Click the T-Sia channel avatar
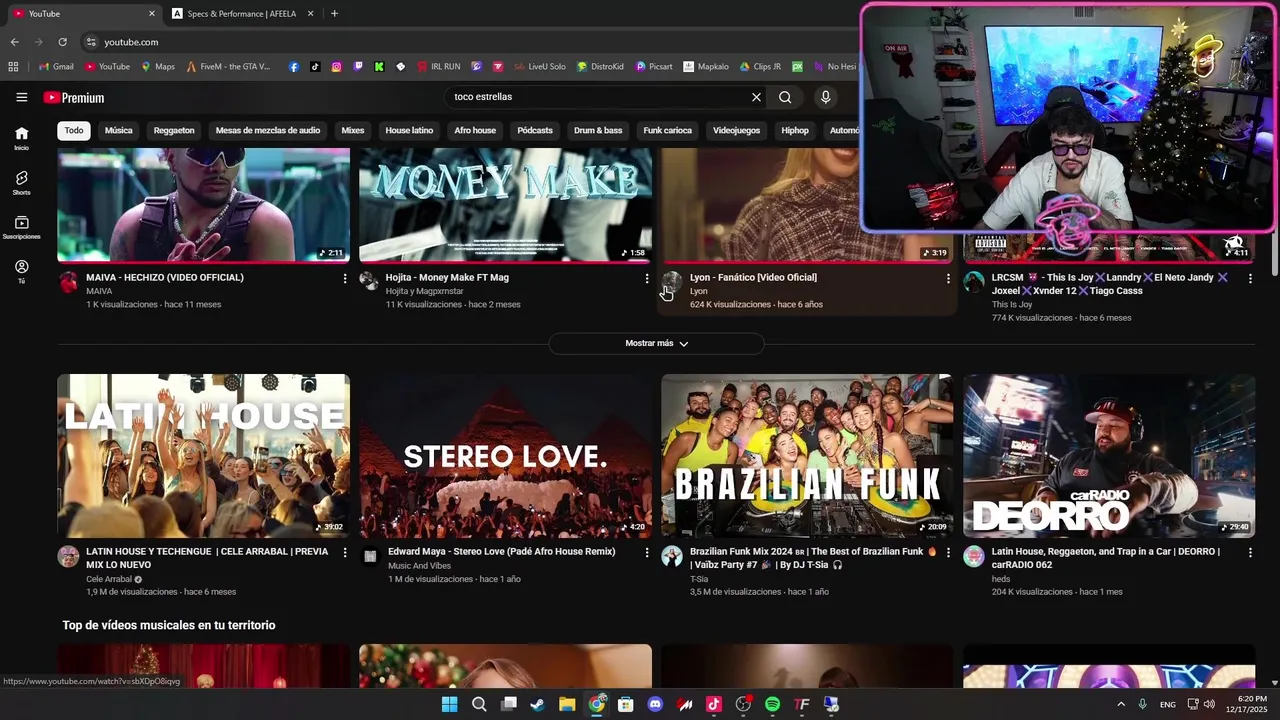Viewport: 1280px width, 720px height. tap(672, 556)
